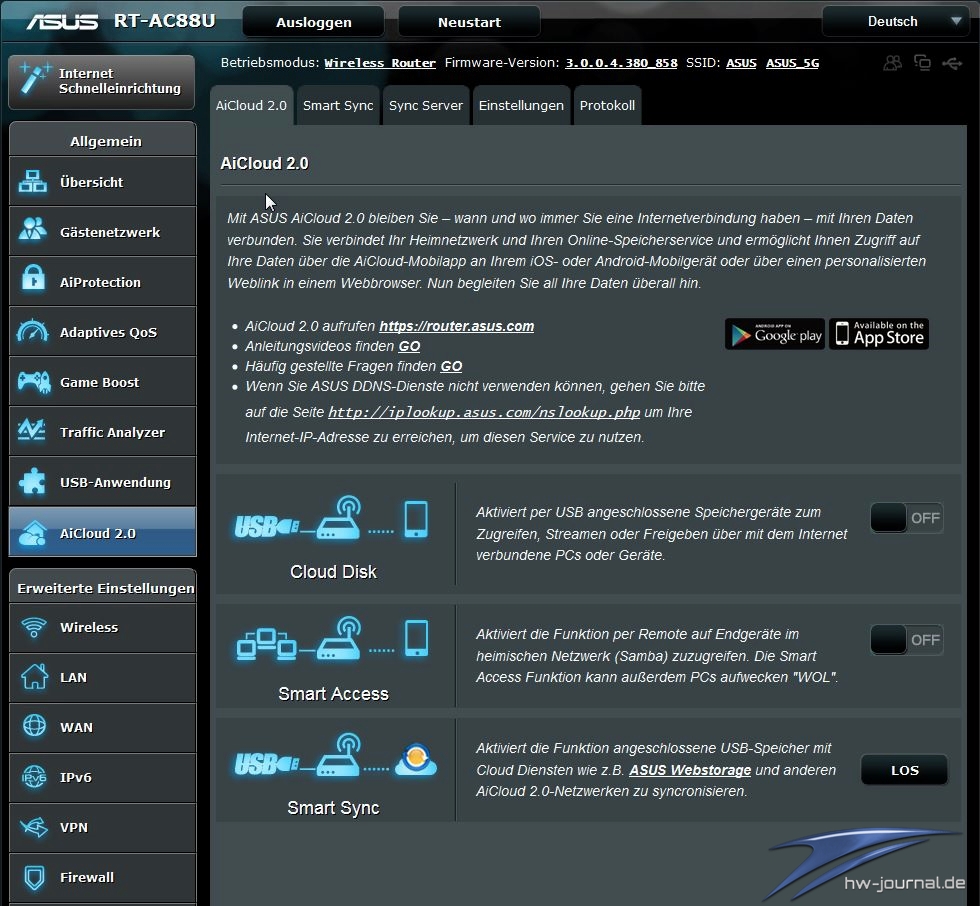This screenshot has width=980, height=906.
Task: Click the LOS button for Smart Sync
Action: [904, 770]
